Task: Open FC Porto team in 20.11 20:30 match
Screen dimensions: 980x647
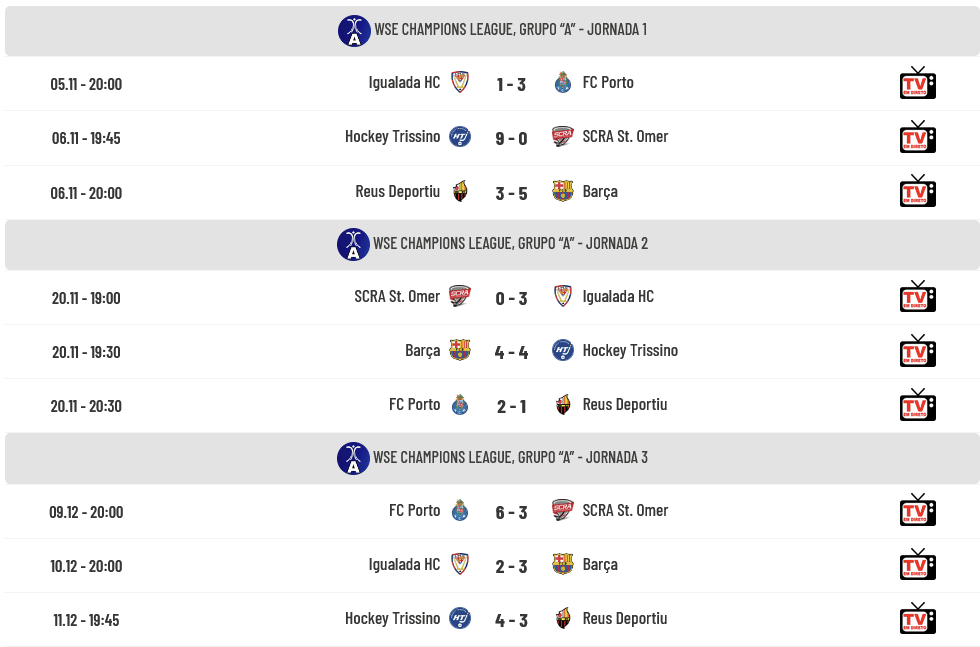Action: point(414,405)
